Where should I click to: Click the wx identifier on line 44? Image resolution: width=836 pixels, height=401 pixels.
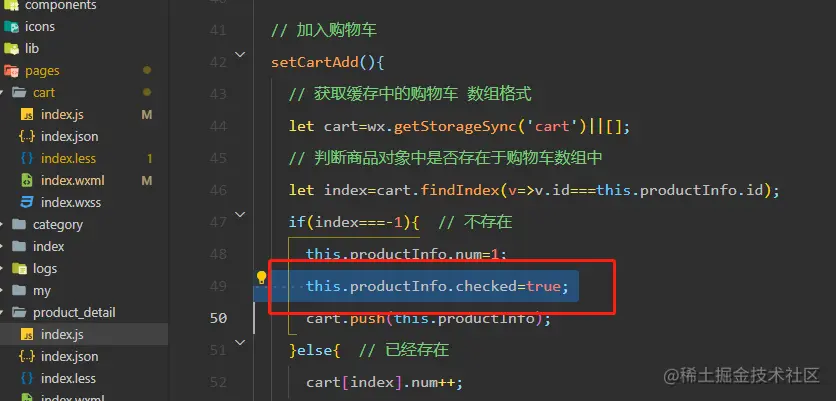click(376, 127)
